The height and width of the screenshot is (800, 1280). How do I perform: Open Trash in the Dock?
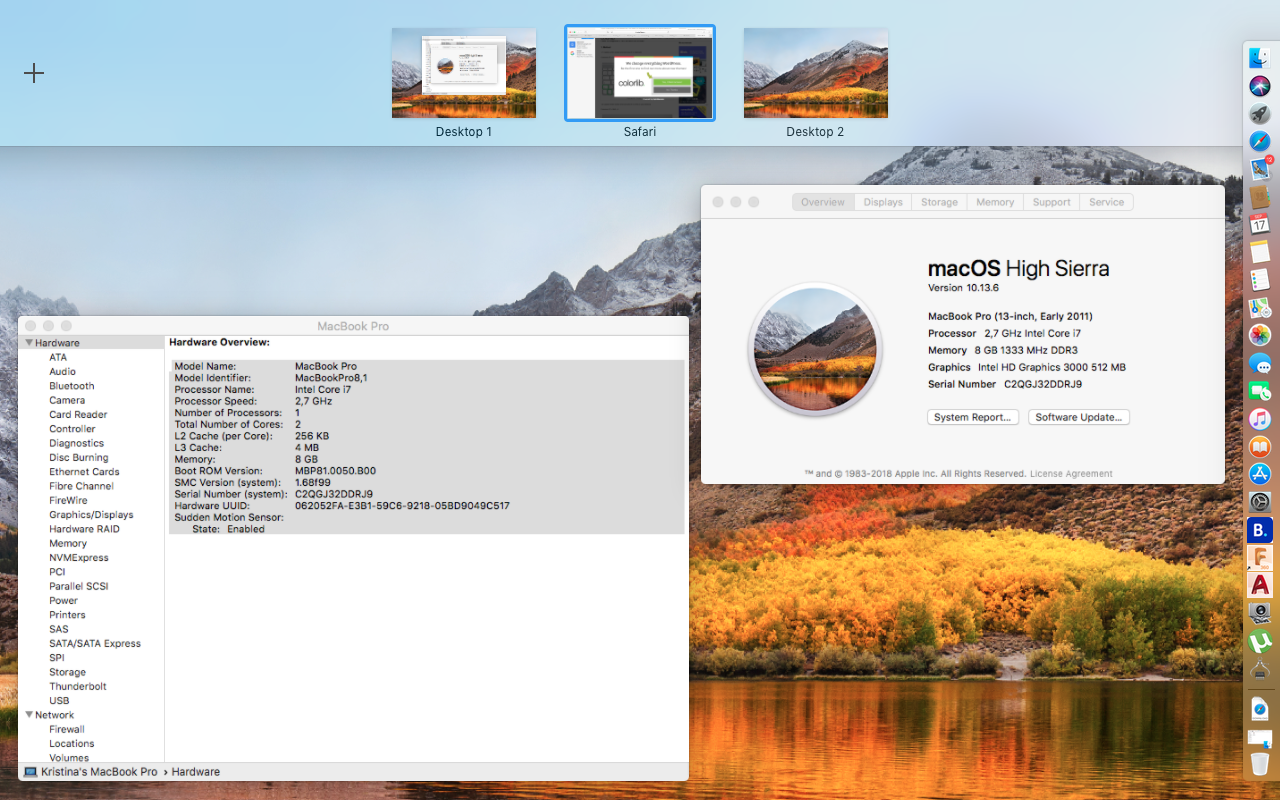point(1260,764)
